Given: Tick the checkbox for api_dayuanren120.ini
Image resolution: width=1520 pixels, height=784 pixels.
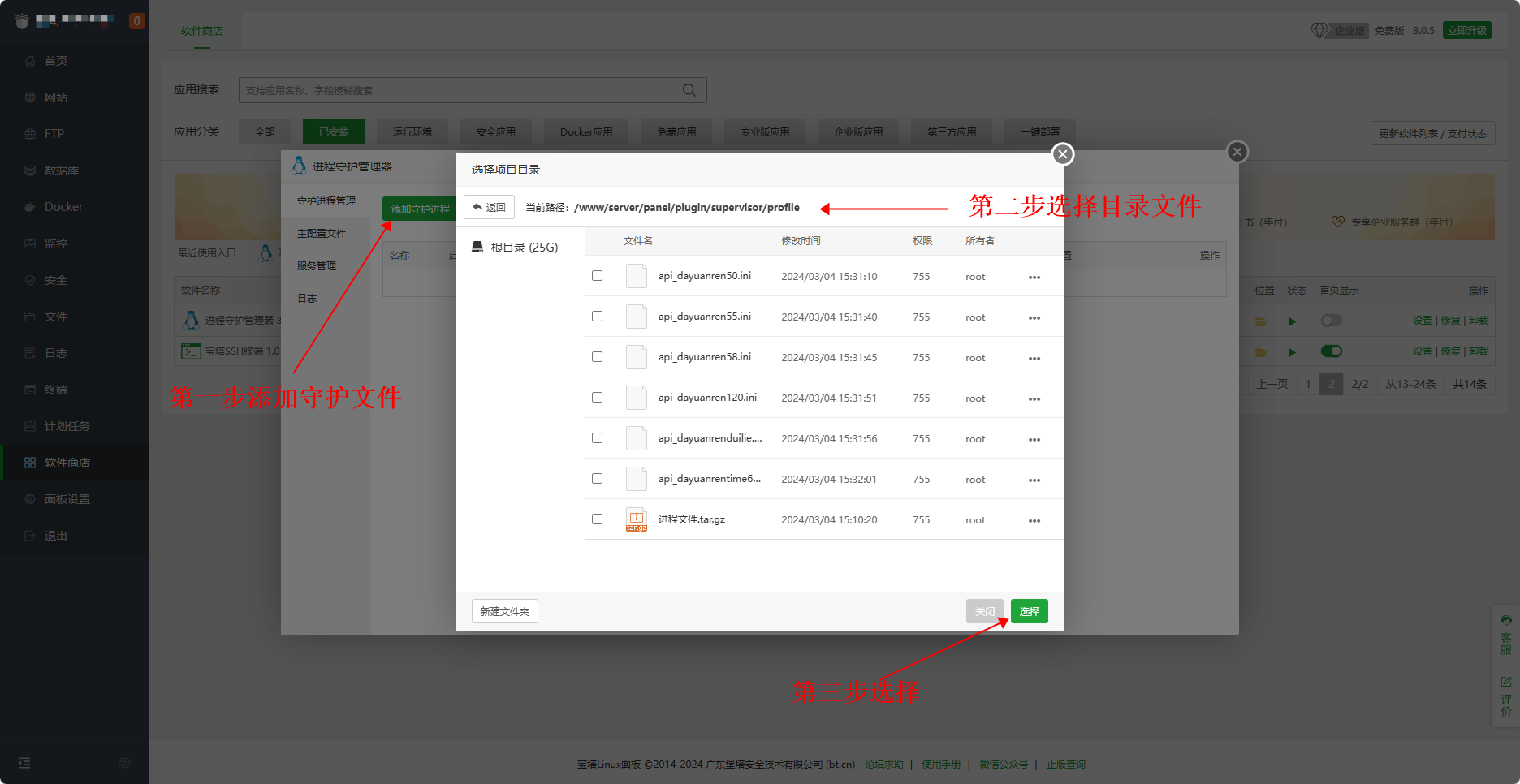Looking at the screenshot, I should click(x=598, y=398).
